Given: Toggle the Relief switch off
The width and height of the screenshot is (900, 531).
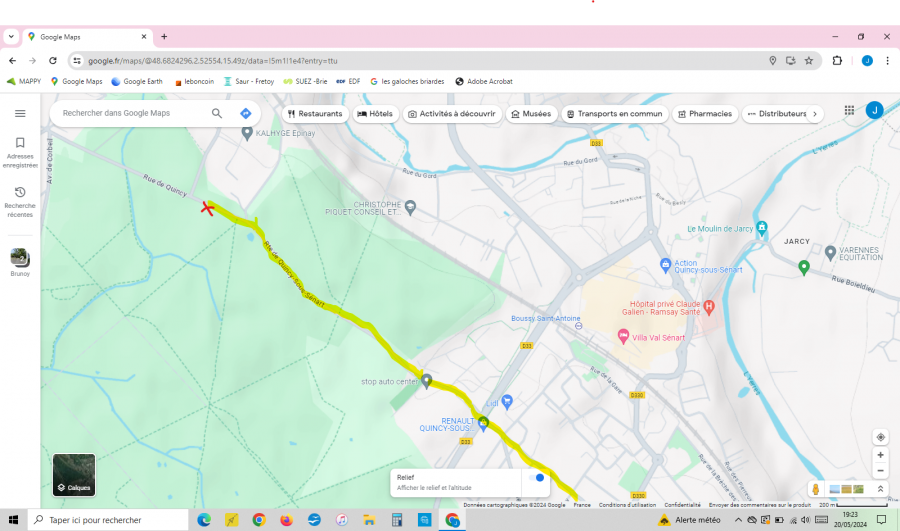Looking at the screenshot, I should (537, 478).
